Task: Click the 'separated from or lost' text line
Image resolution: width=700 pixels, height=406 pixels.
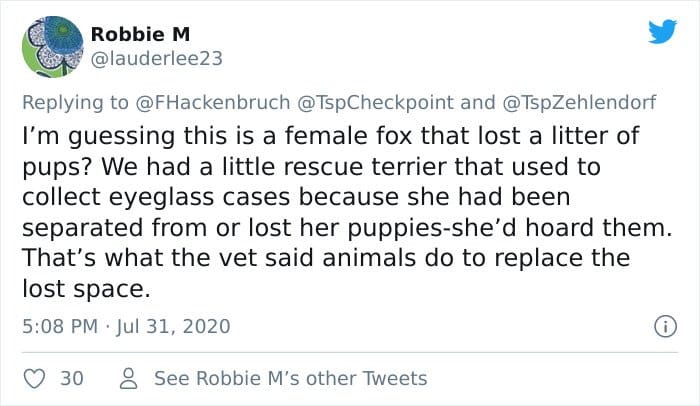Action: point(347,227)
